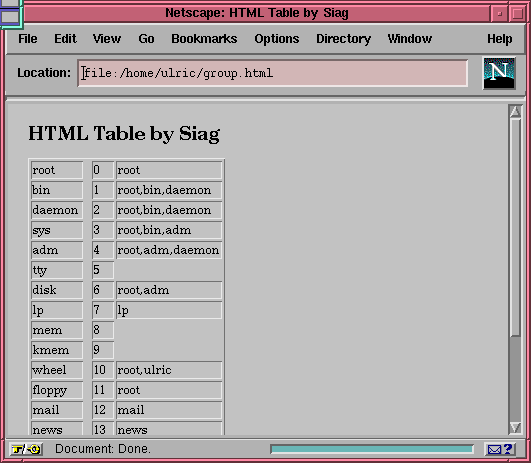The image size is (531, 463).
Task: Open the View menu
Action: point(107,39)
